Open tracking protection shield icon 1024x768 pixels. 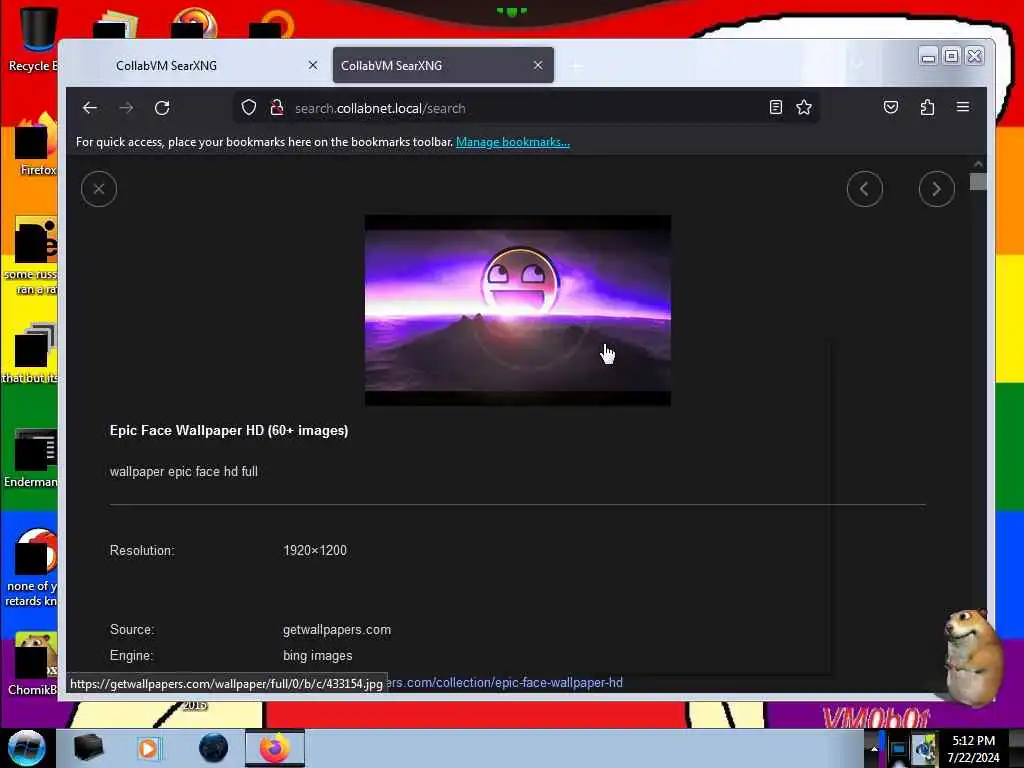[x=248, y=107]
